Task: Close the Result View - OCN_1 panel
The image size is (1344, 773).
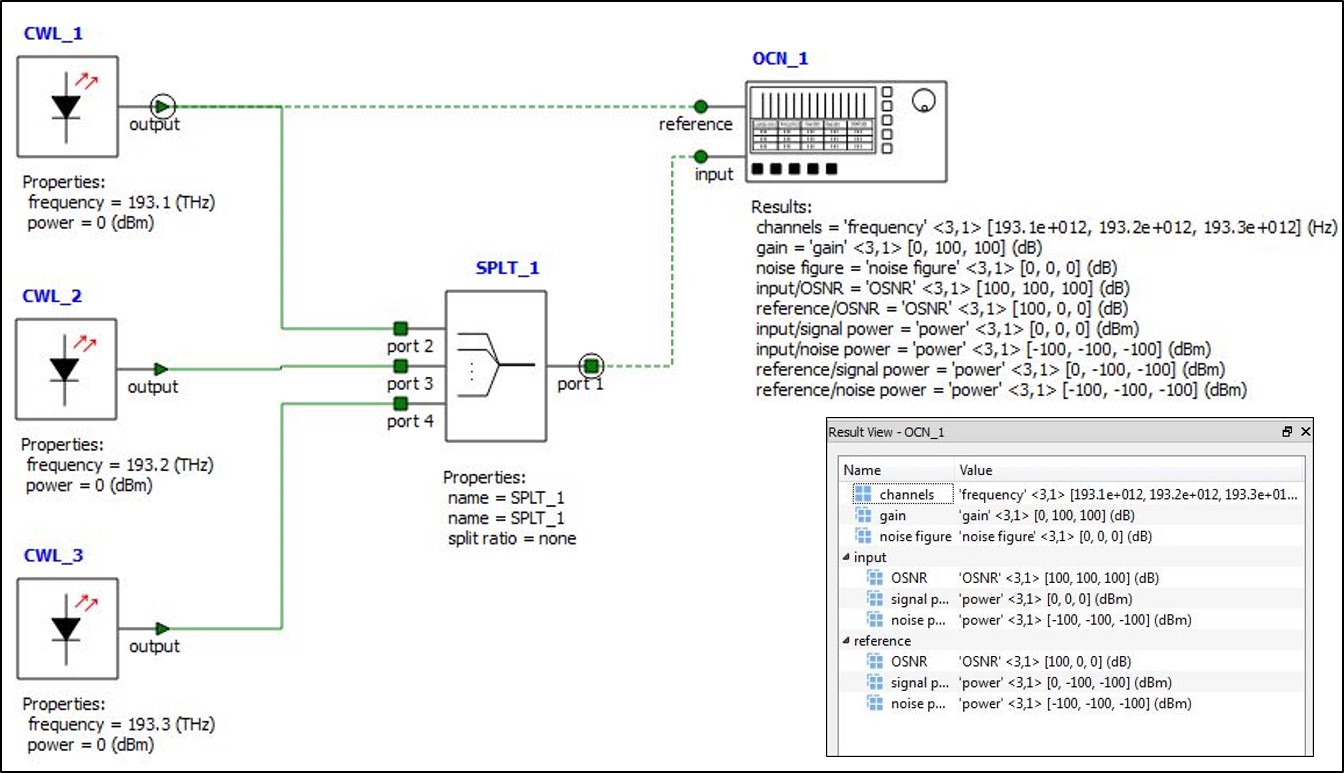Action: [1305, 432]
